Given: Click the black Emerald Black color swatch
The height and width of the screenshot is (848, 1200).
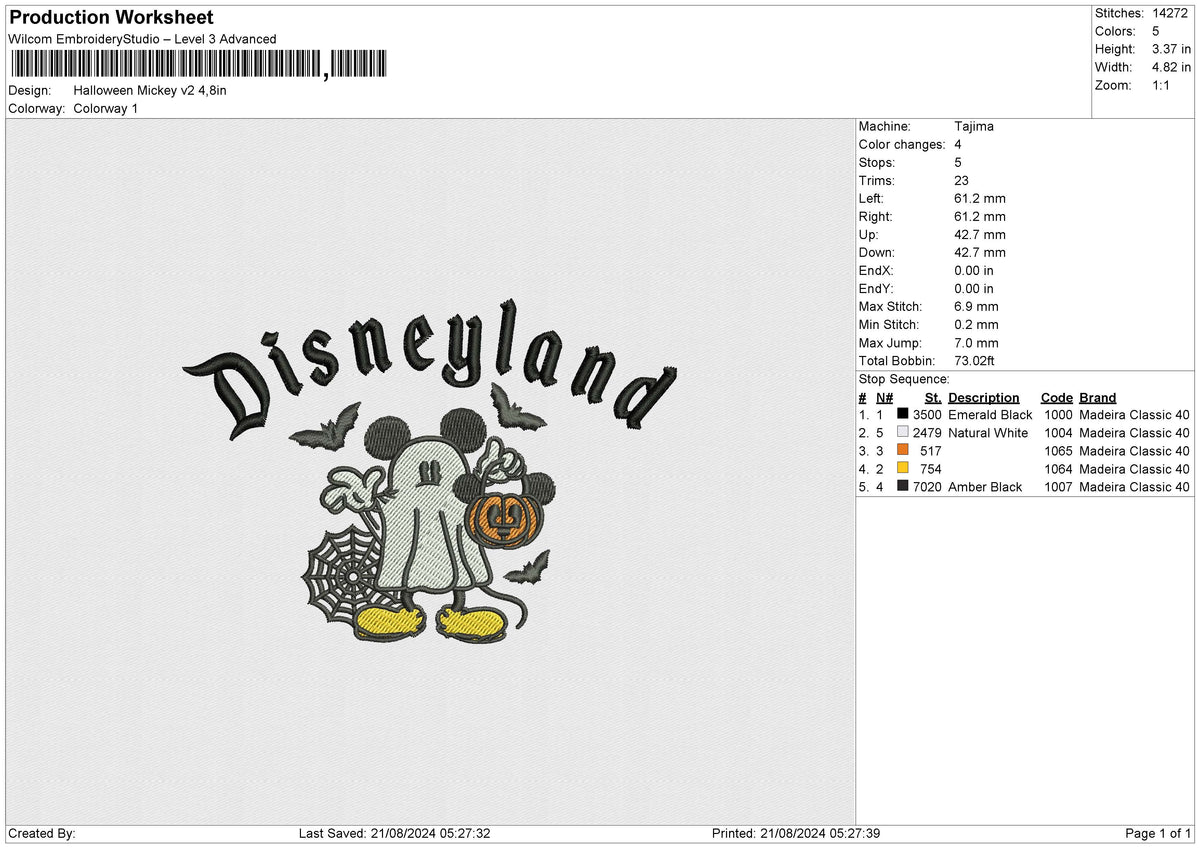Looking at the screenshot, I should tap(903, 415).
